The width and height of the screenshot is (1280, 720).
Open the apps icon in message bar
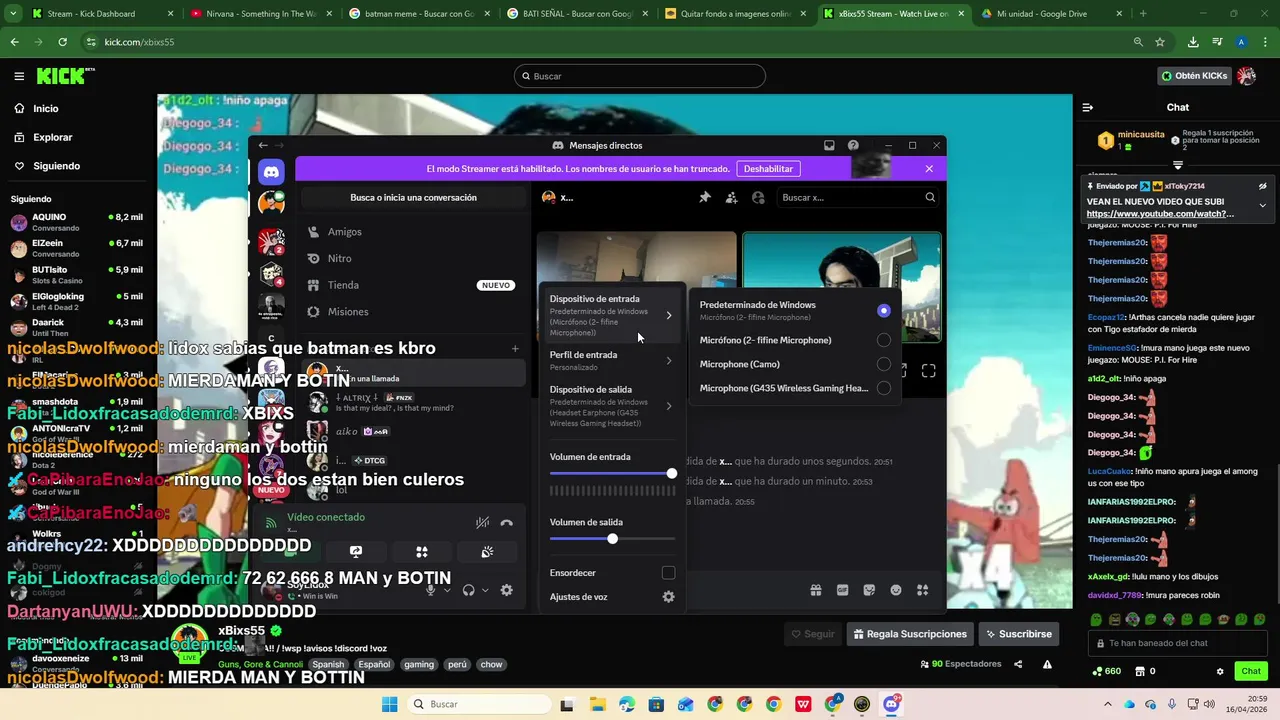tap(923, 590)
